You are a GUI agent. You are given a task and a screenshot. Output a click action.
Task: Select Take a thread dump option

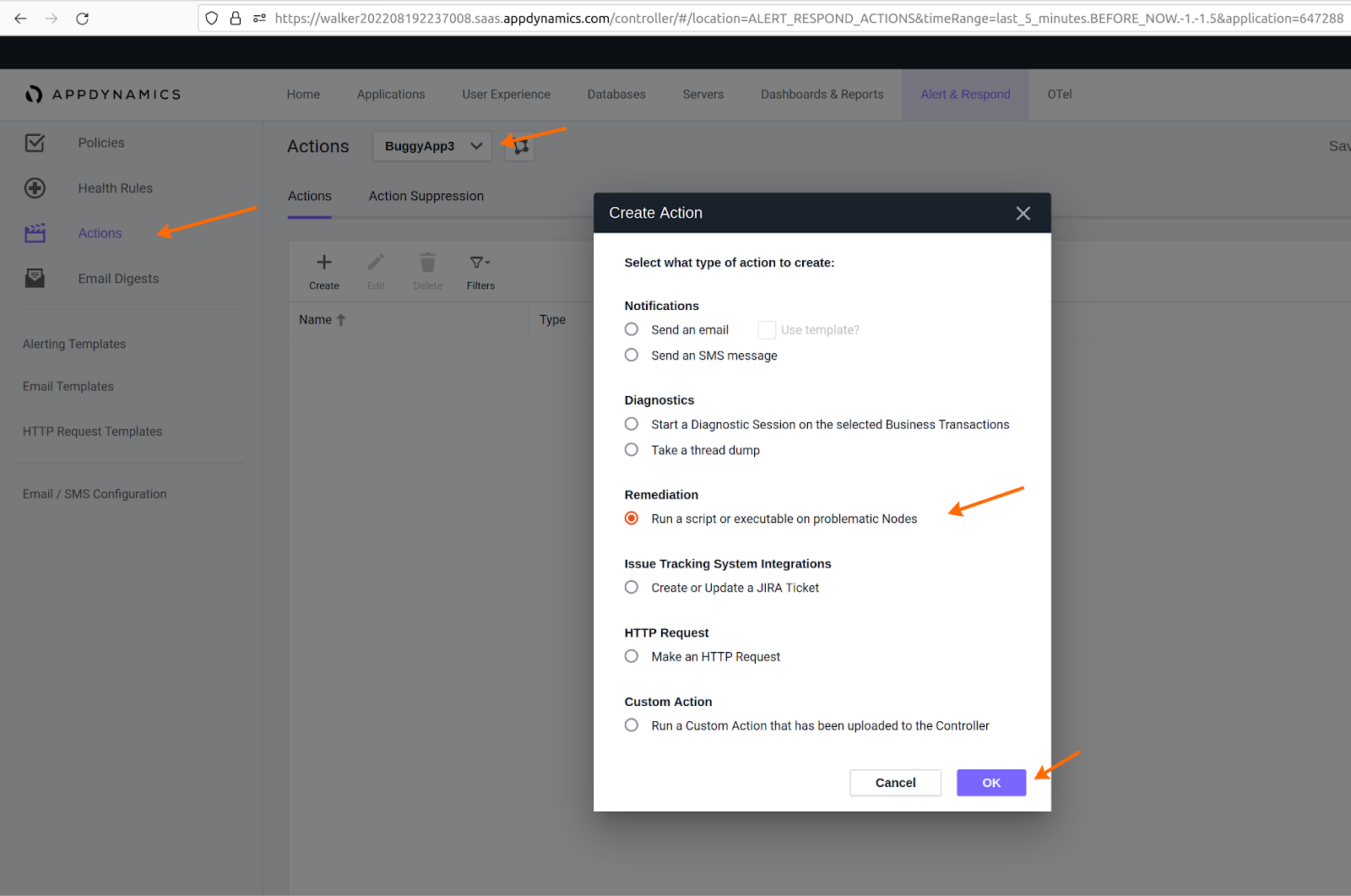[632, 450]
